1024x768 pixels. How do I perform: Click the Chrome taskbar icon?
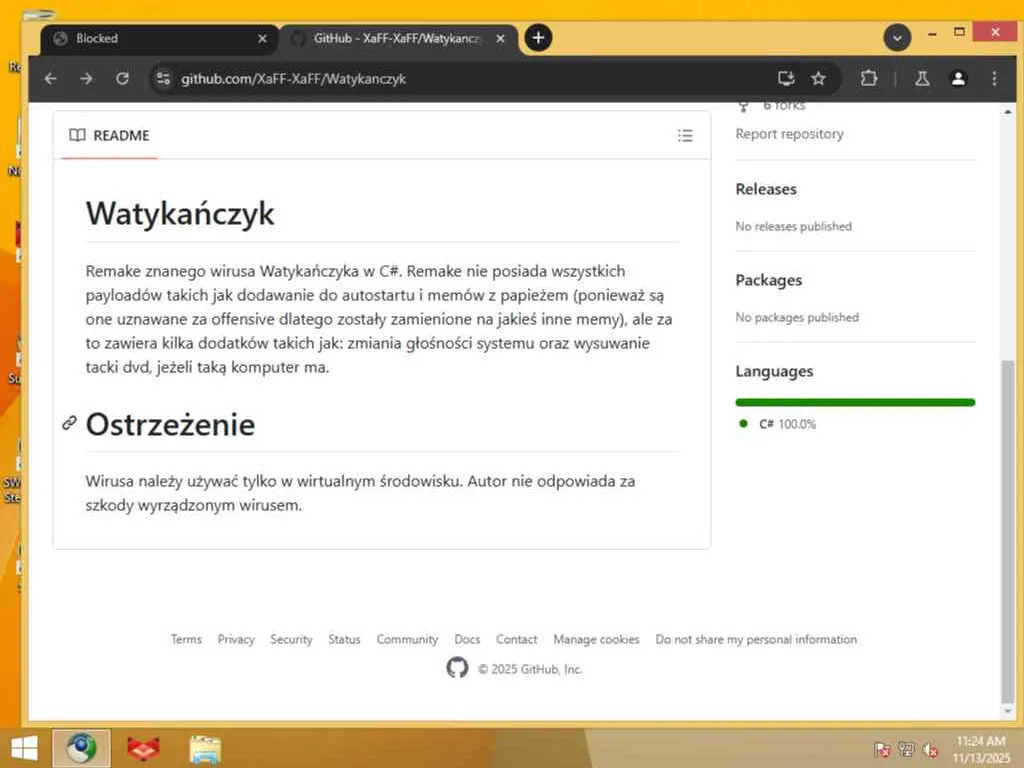[81, 748]
